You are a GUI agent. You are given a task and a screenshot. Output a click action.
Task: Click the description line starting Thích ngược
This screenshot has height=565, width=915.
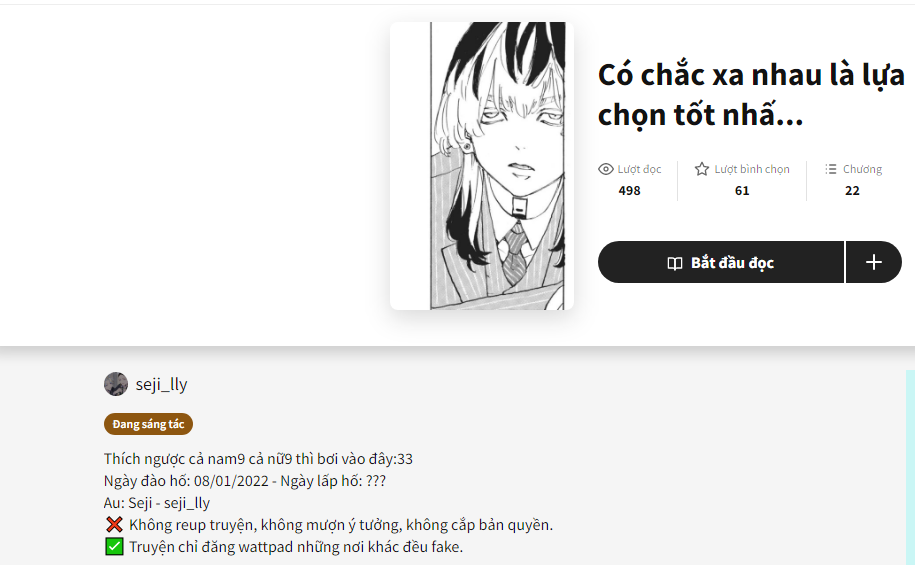pyautogui.click(x=258, y=459)
